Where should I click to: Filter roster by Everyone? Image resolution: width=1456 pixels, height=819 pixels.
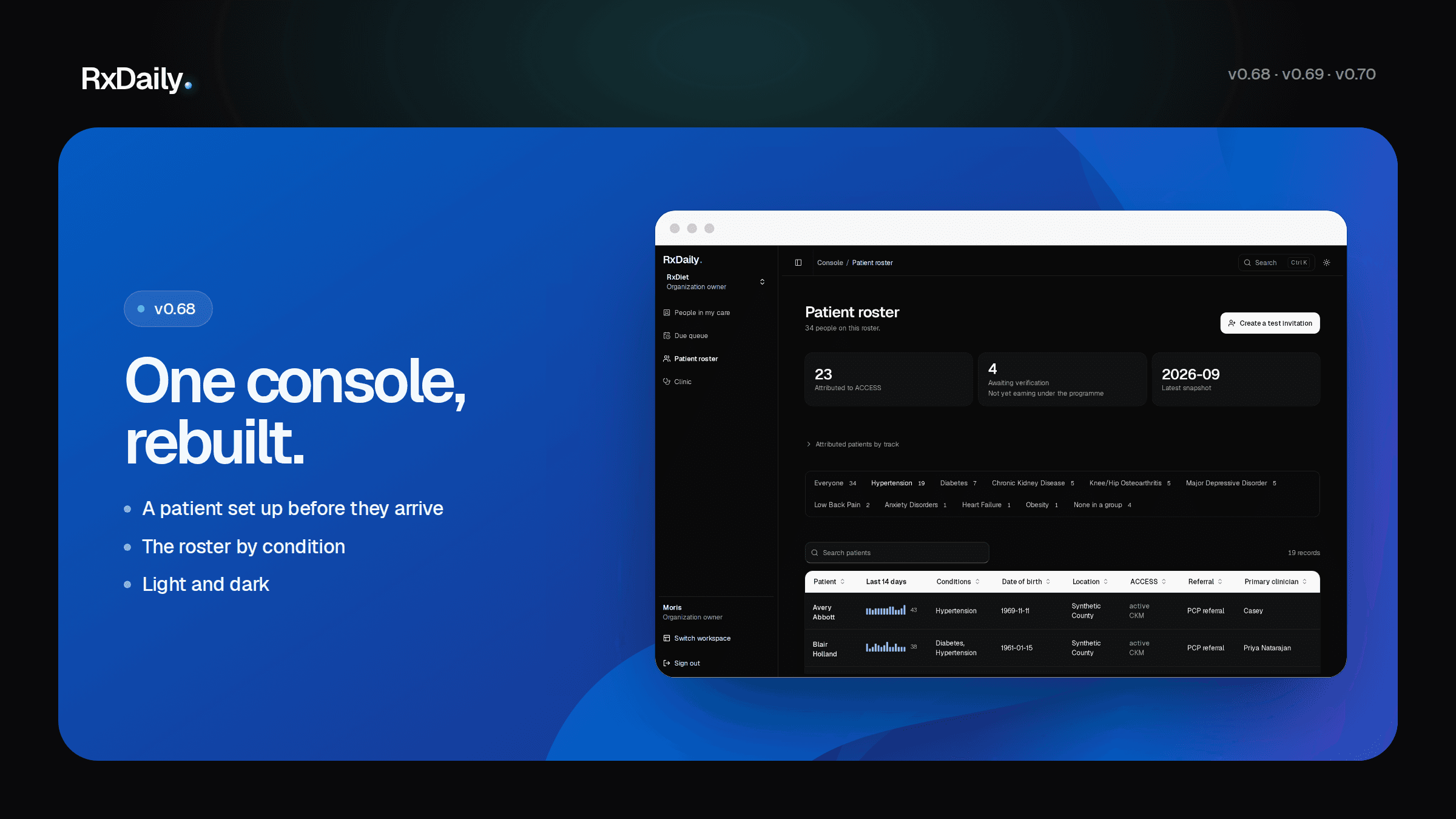pos(835,483)
